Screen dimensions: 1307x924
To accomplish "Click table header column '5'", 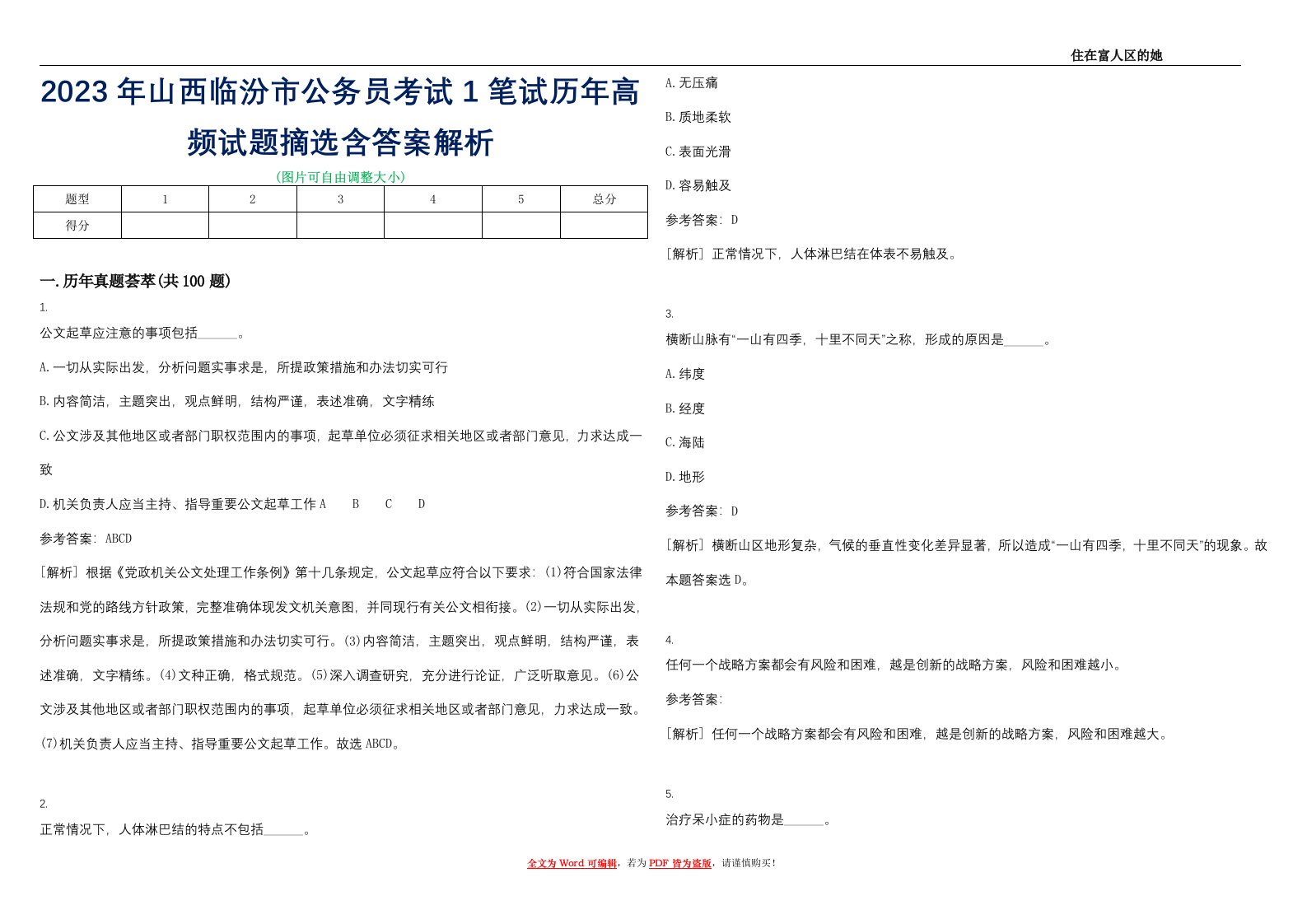I will coord(520,199).
